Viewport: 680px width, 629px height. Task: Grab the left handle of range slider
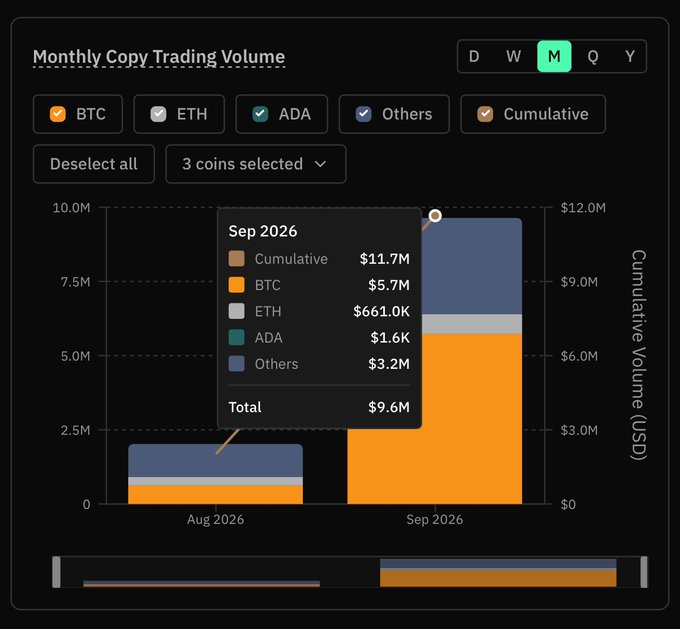coord(56,572)
